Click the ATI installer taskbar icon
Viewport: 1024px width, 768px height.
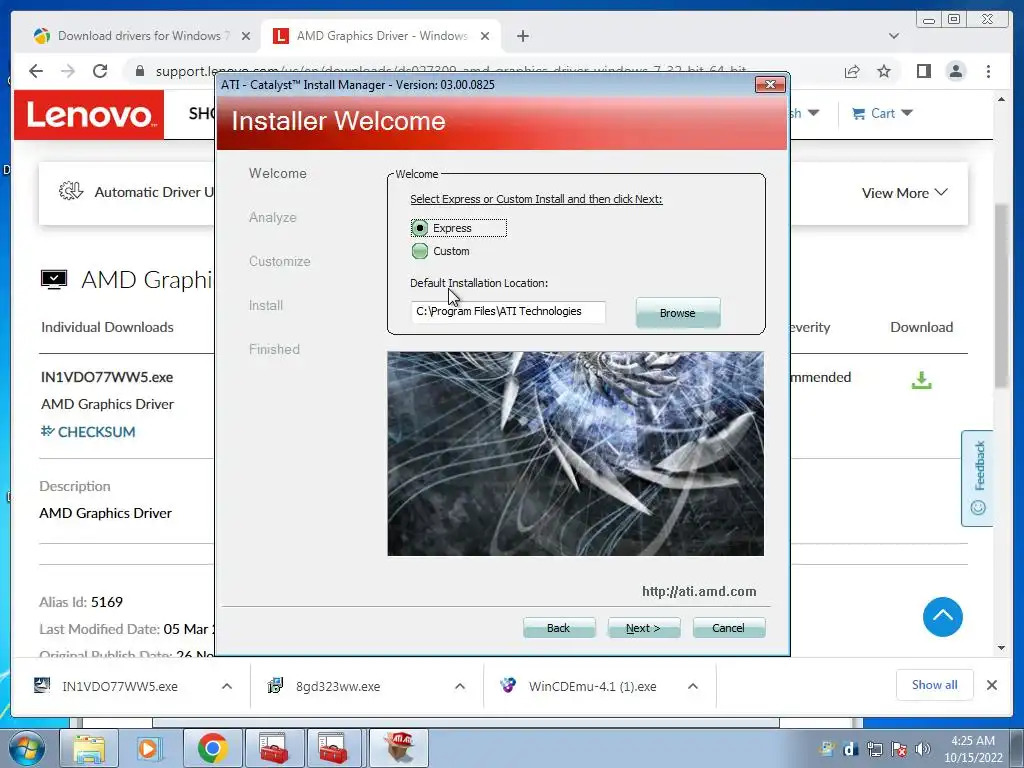click(398, 748)
